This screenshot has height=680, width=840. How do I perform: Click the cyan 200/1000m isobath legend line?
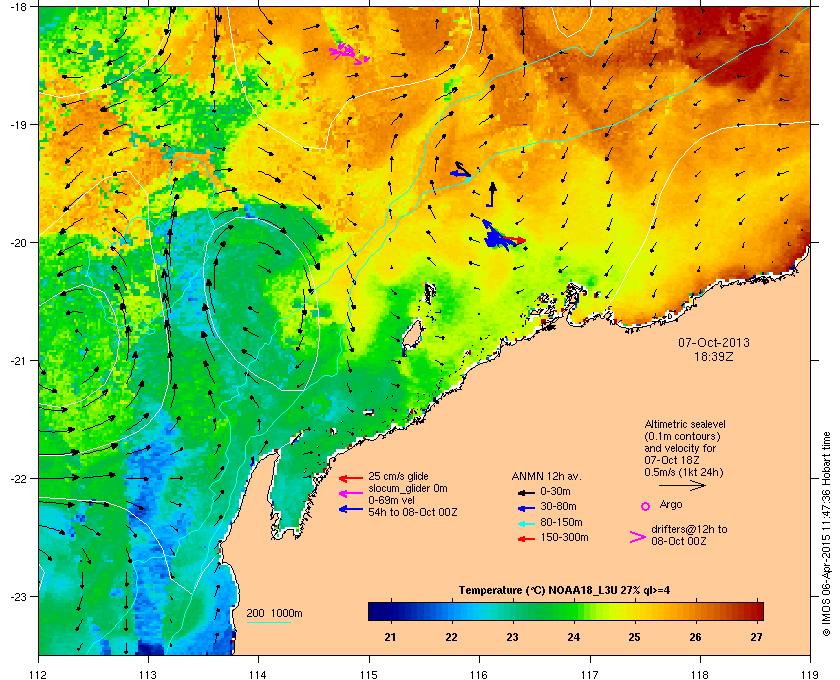[268, 622]
